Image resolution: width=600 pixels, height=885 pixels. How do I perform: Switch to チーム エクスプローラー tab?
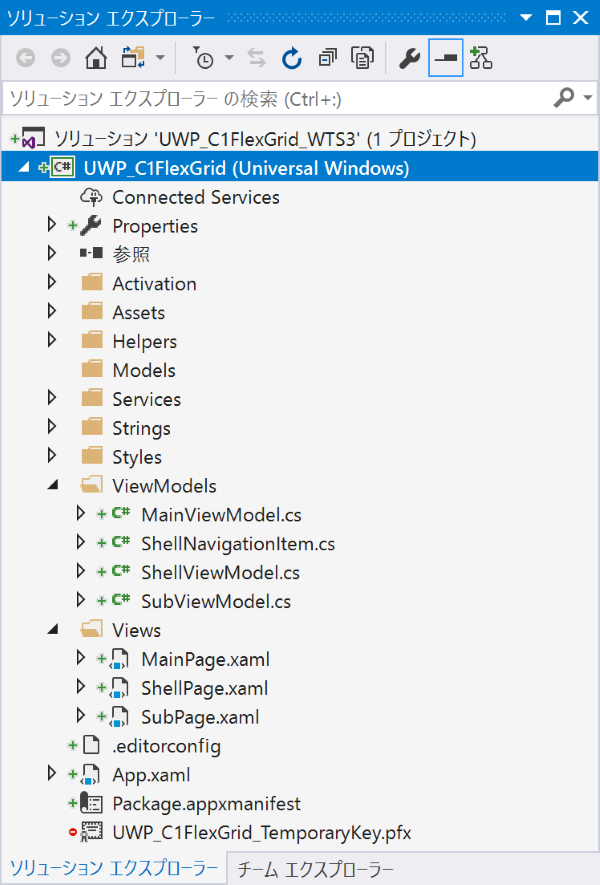point(315,869)
